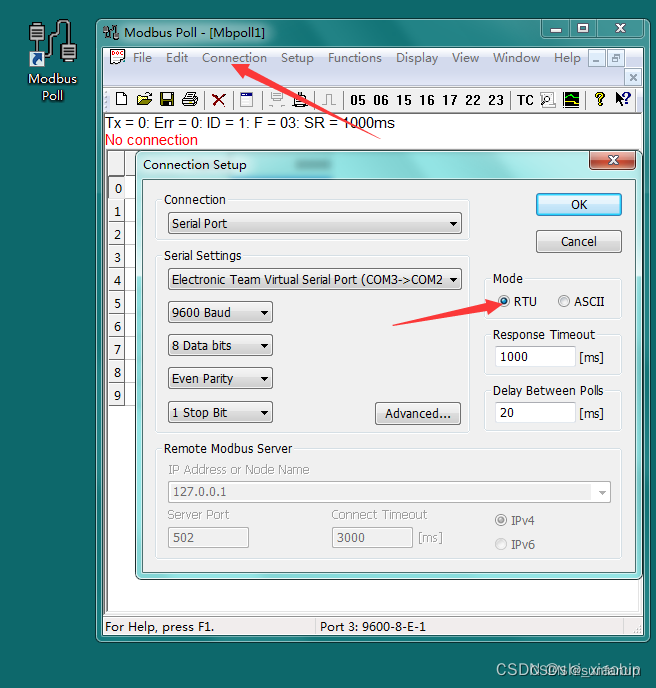The width and height of the screenshot is (656, 688).
Task: Click OK in Connection Setup
Action: click(579, 204)
